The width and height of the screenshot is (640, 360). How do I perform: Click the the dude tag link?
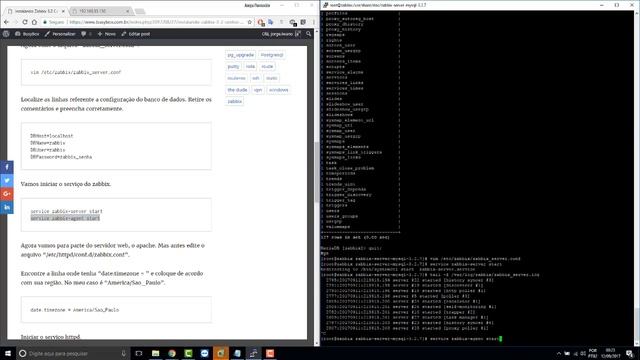tap(237, 90)
